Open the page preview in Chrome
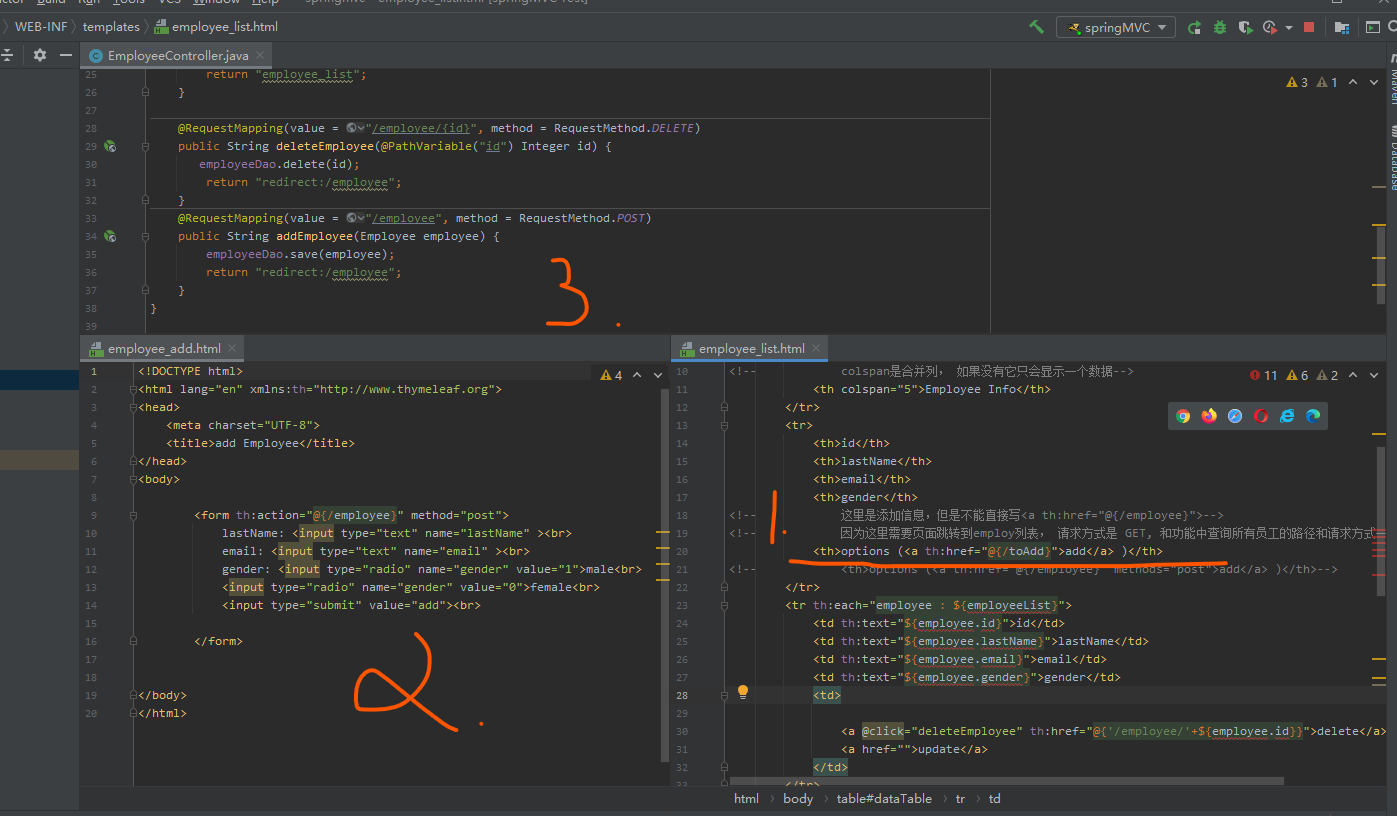 1183,416
